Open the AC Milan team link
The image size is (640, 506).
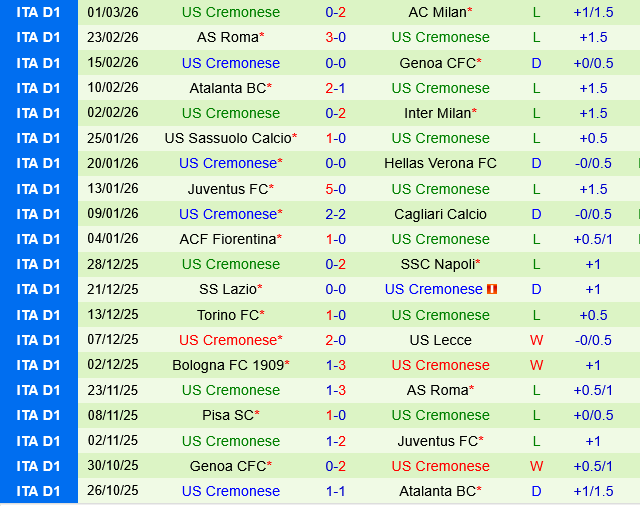point(437,12)
